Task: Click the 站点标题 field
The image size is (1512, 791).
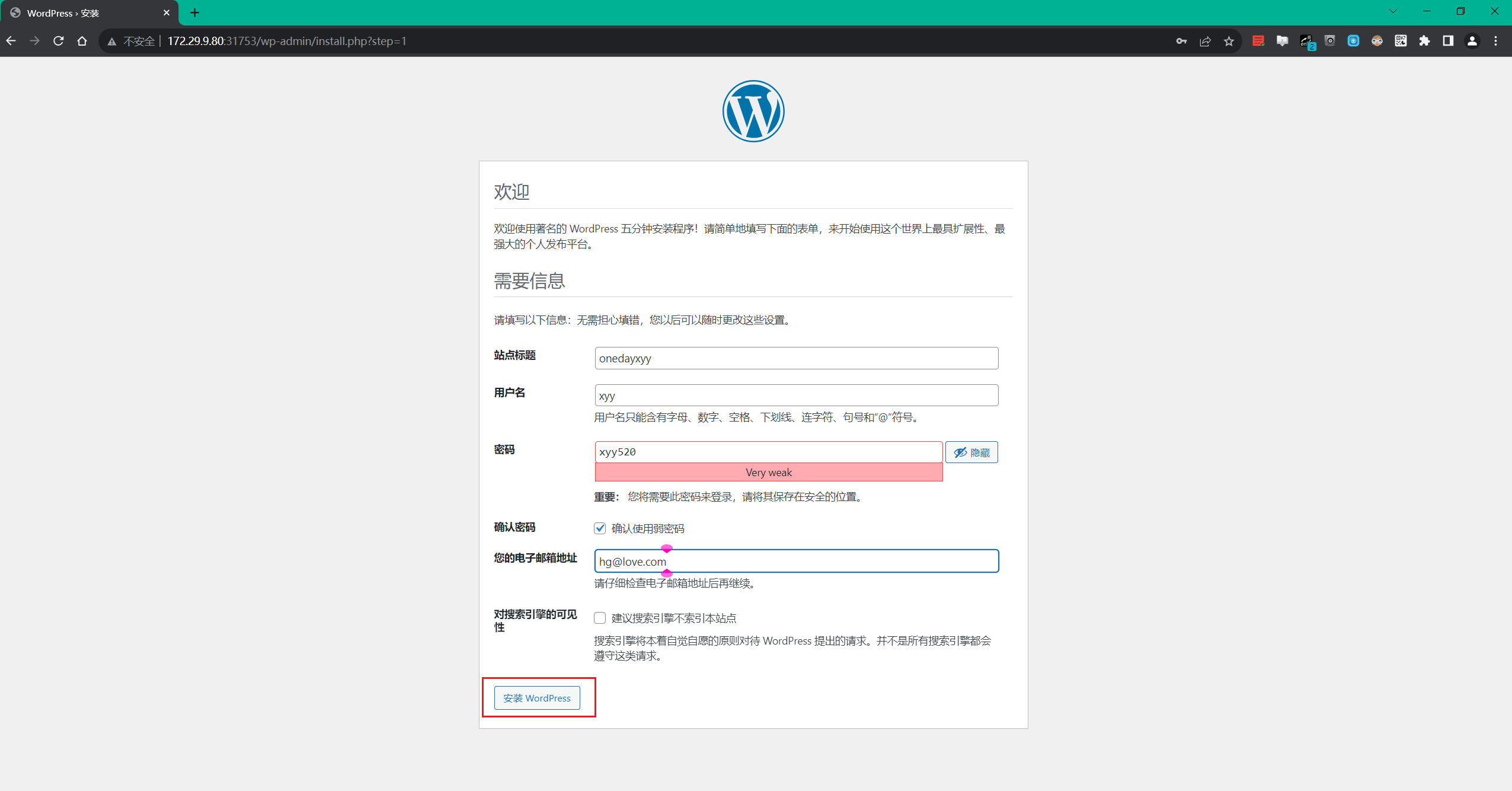Action: click(x=797, y=358)
